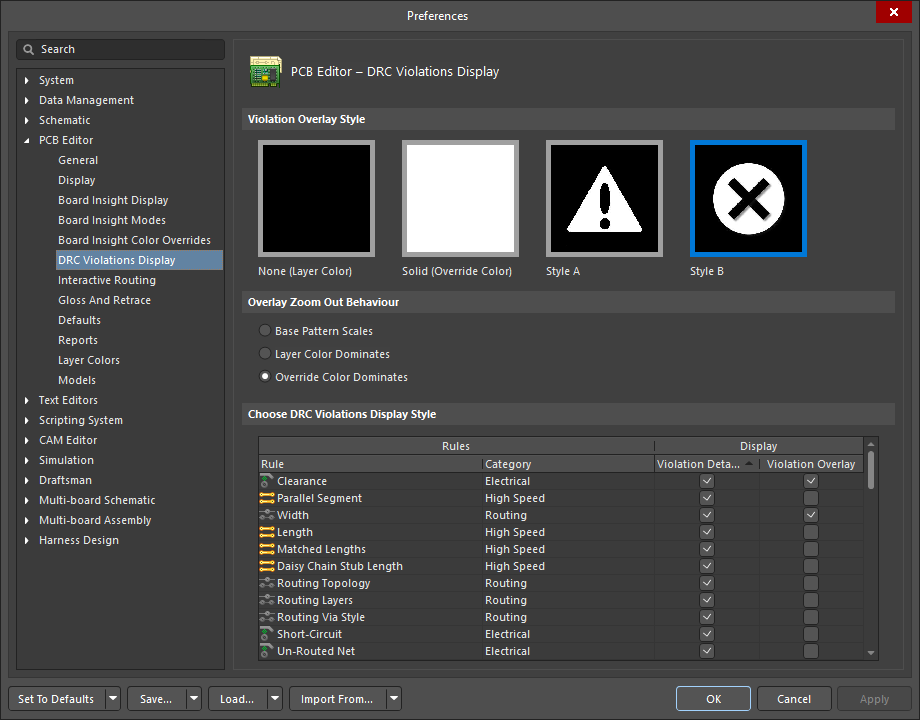The width and height of the screenshot is (920, 720).
Task: Click the Parallel Segment rule icon
Action: click(265, 498)
